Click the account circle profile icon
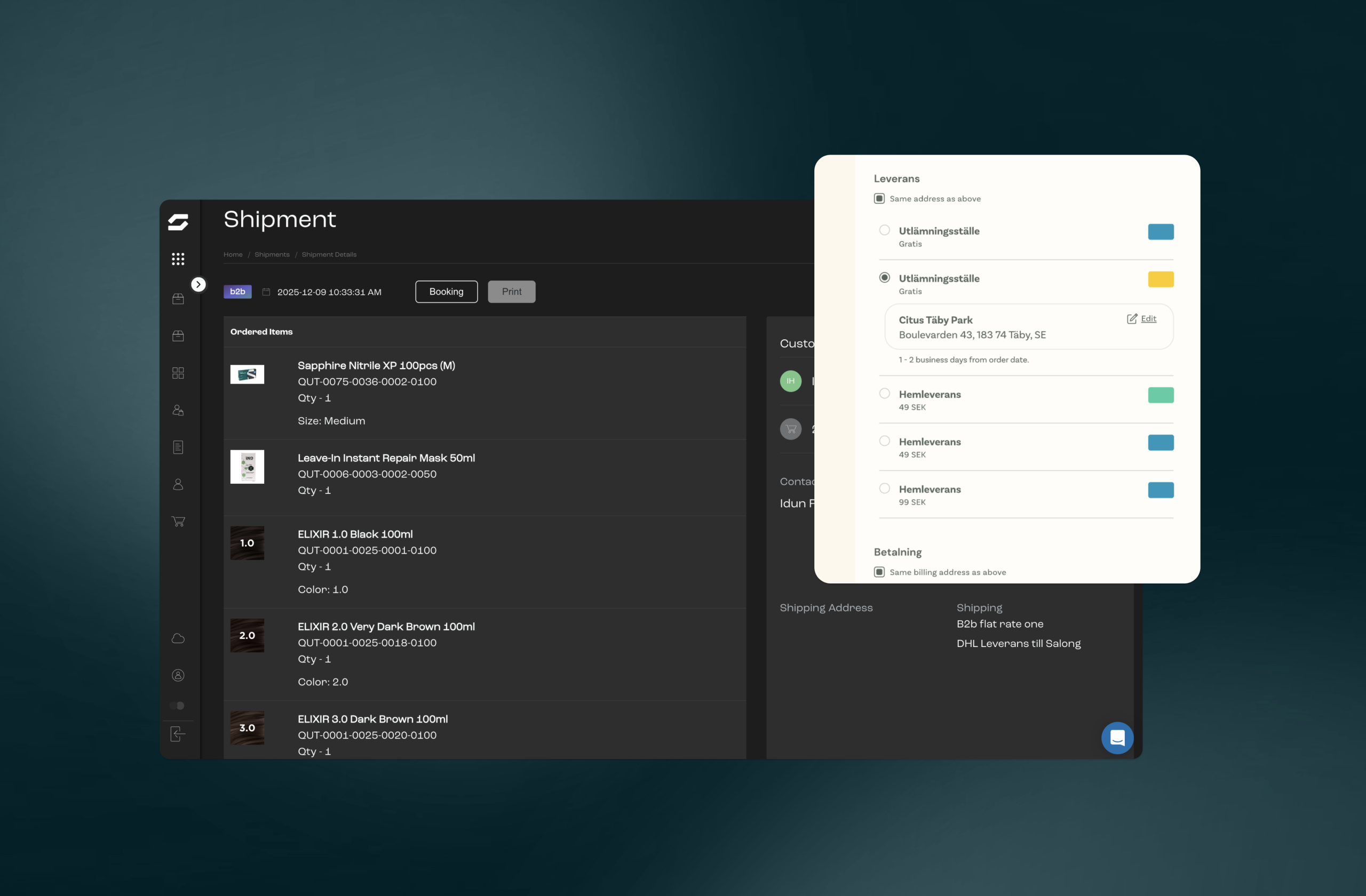This screenshot has width=1366, height=896. coord(178,675)
